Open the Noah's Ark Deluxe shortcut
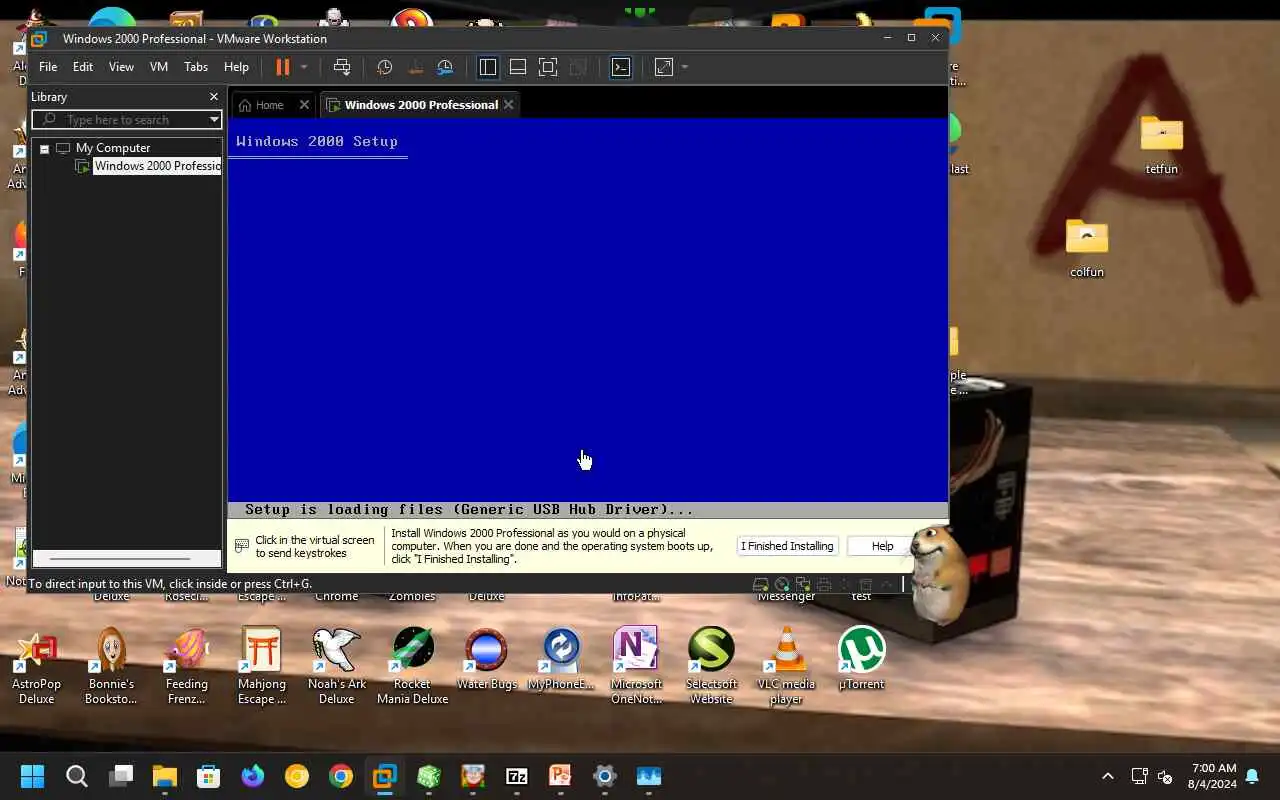Image resolution: width=1280 pixels, height=800 pixels. pyautogui.click(x=337, y=665)
